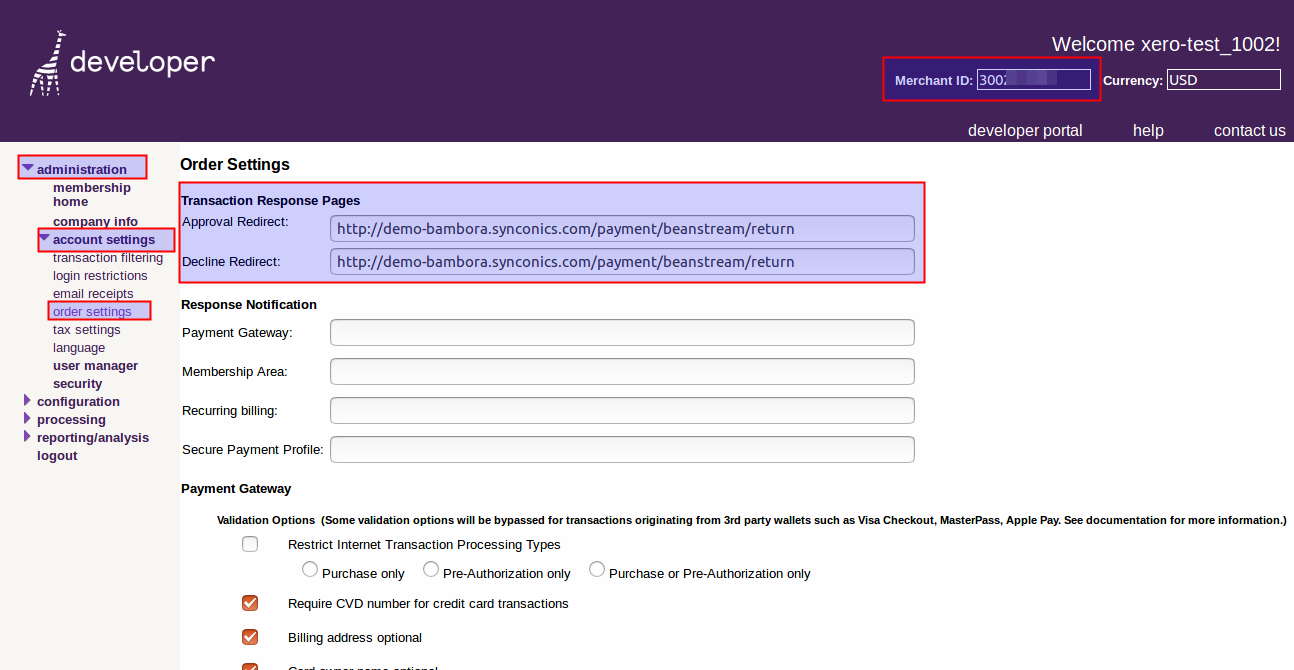The image size is (1294, 670).
Task: Select Pre-Authorization only radio option
Action: pos(431,570)
